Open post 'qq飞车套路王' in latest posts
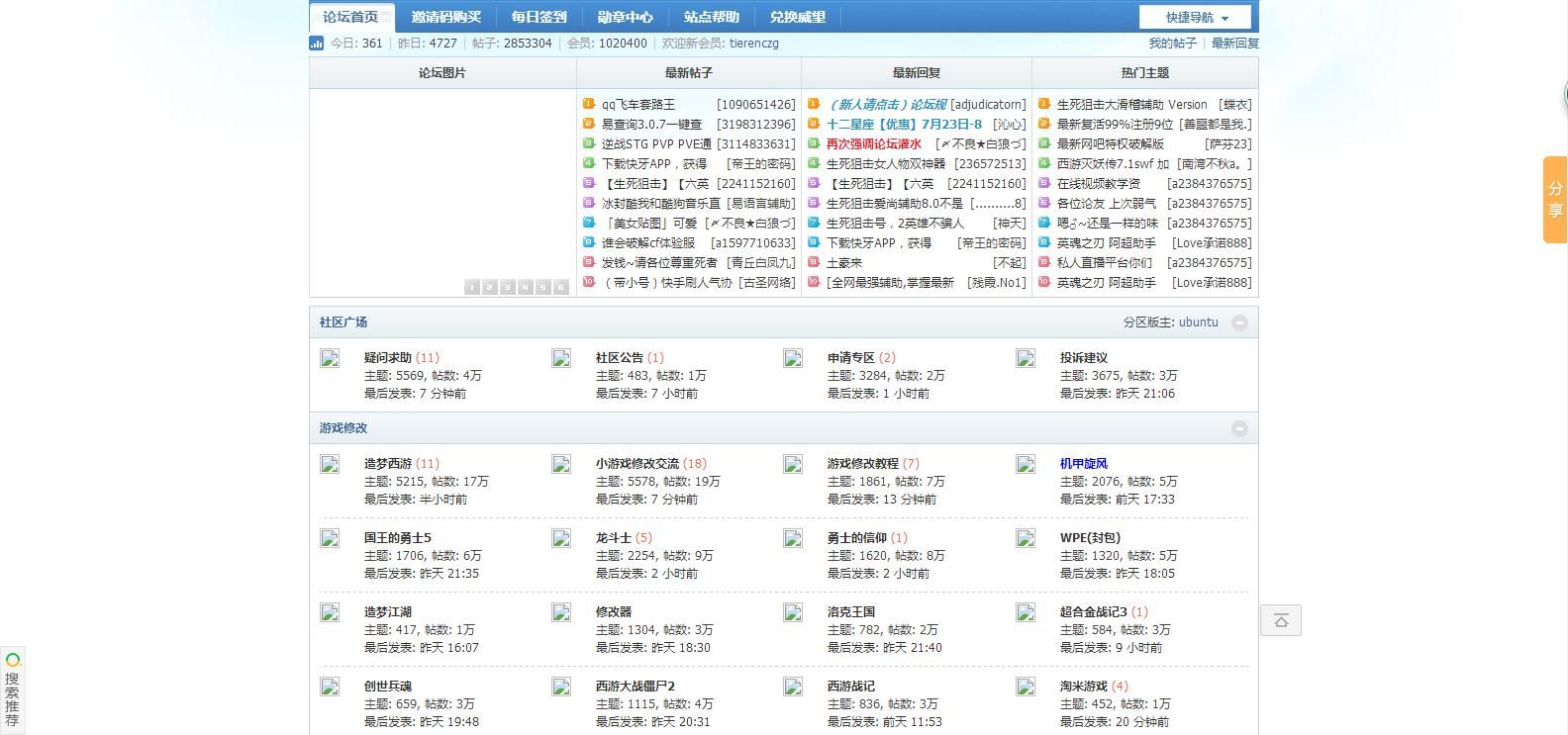1568x735 pixels. pyautogui.click(x=638, y=105)
